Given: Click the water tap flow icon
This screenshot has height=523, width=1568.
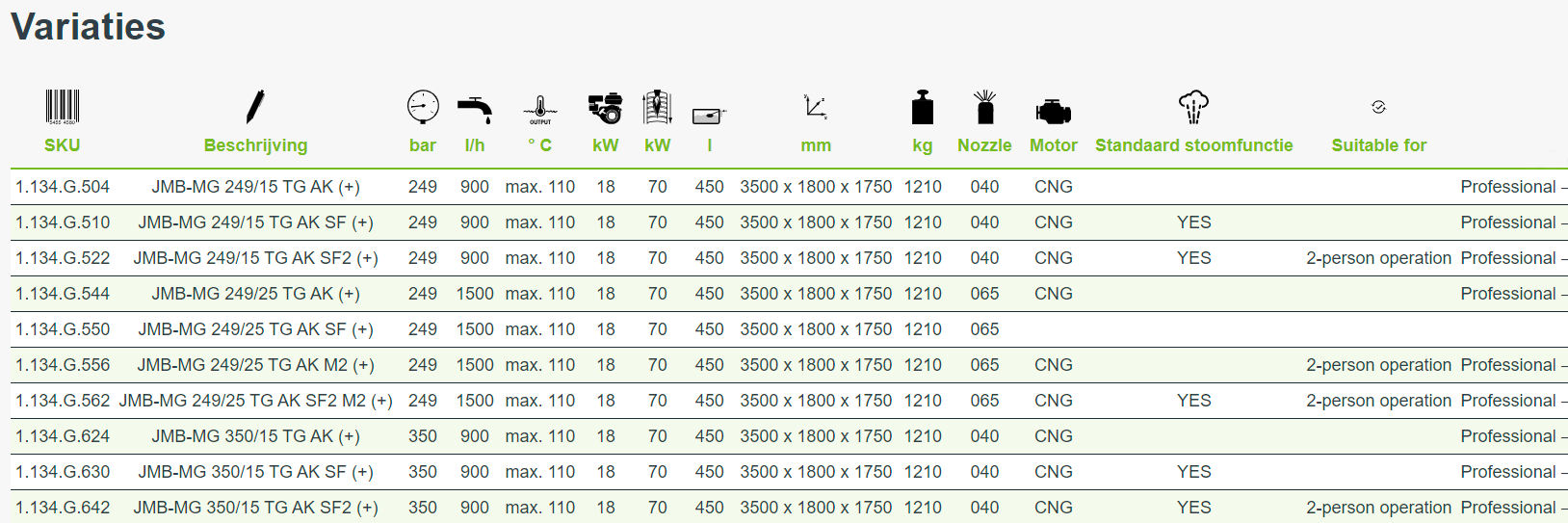Looking at the screenshot, I should click(475, 110).
